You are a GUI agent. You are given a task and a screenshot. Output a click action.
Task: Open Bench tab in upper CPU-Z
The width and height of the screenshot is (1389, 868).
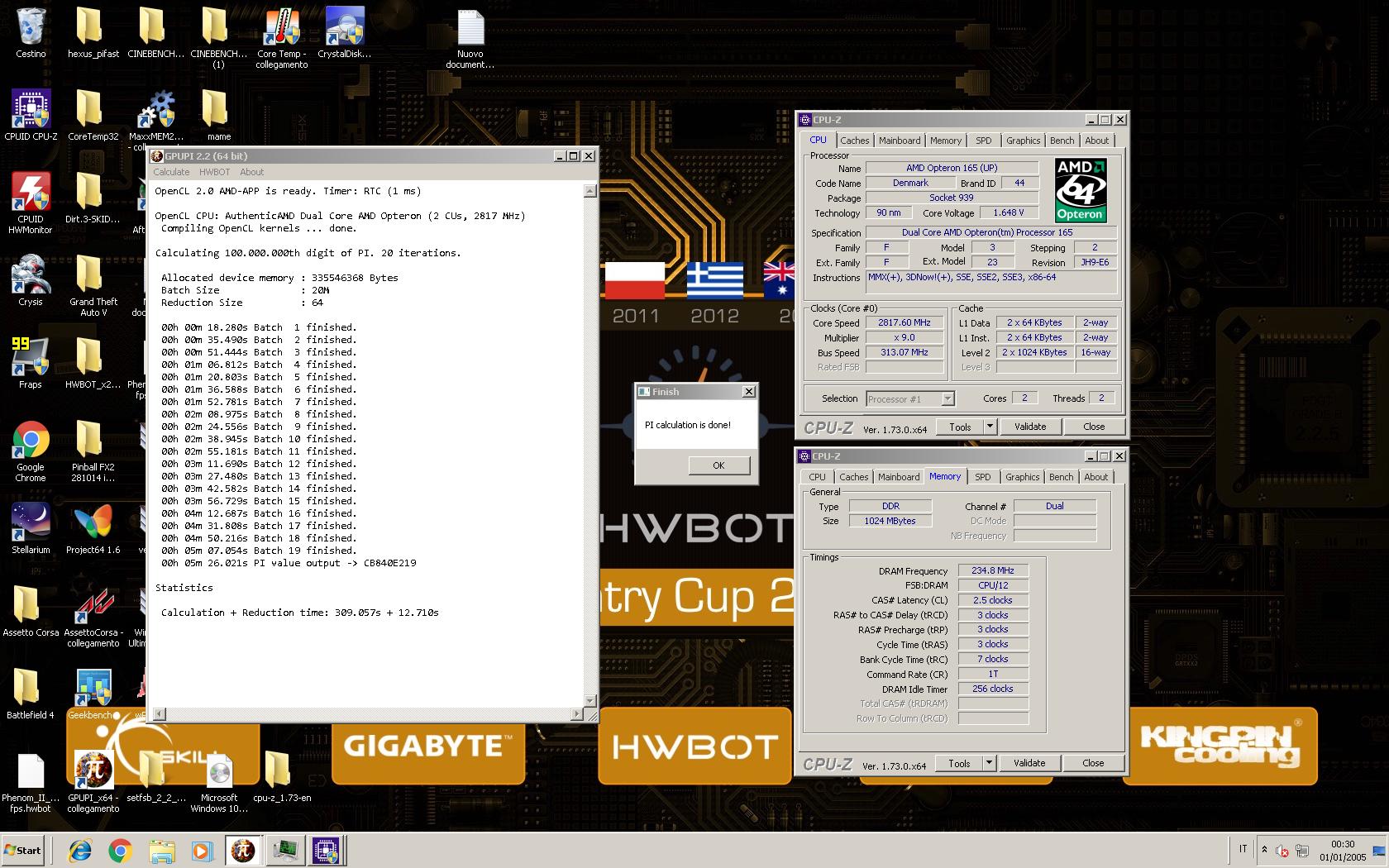click(x=1062, y=141)
